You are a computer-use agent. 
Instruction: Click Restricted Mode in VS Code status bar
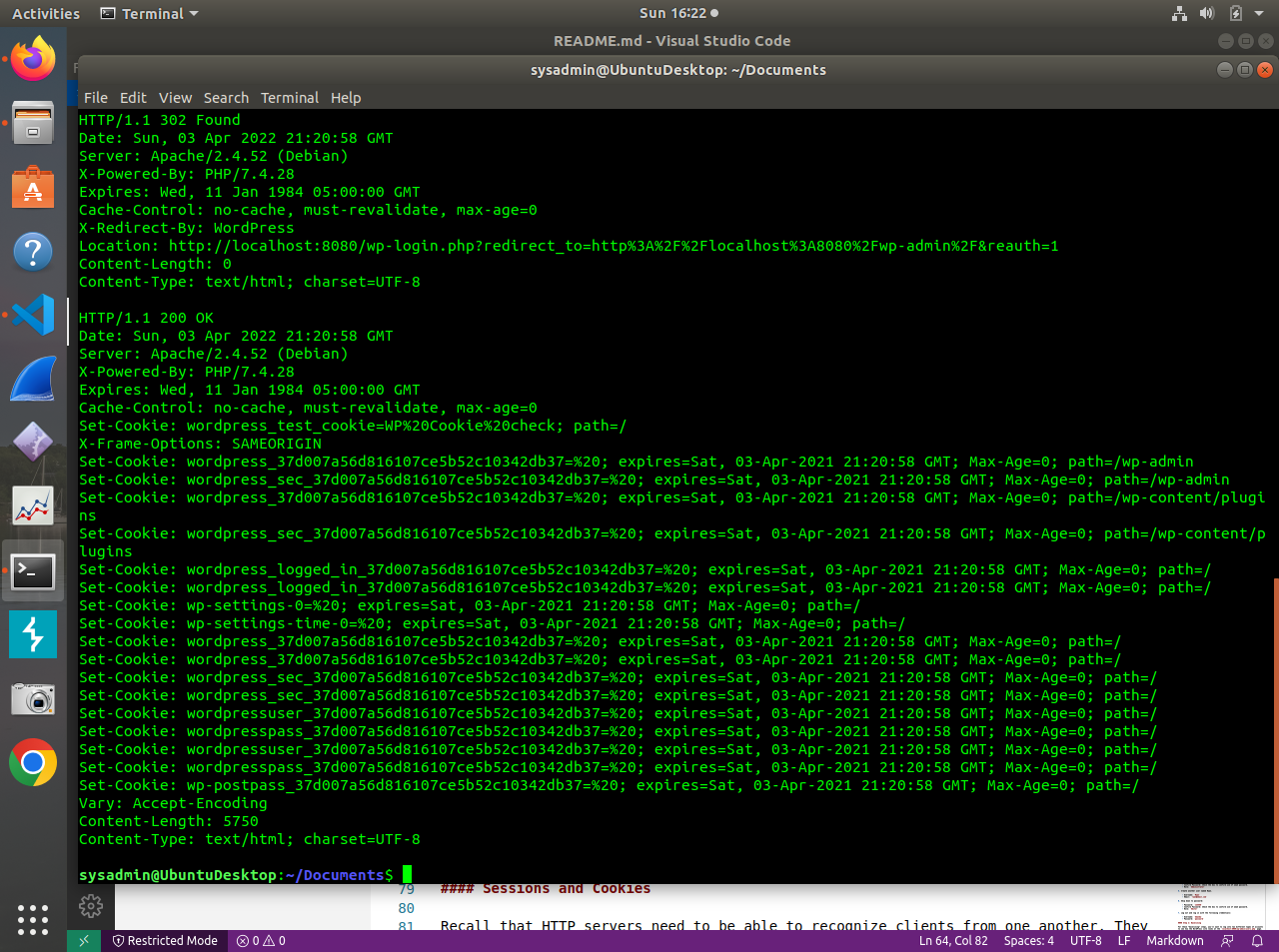click(165, 941)
